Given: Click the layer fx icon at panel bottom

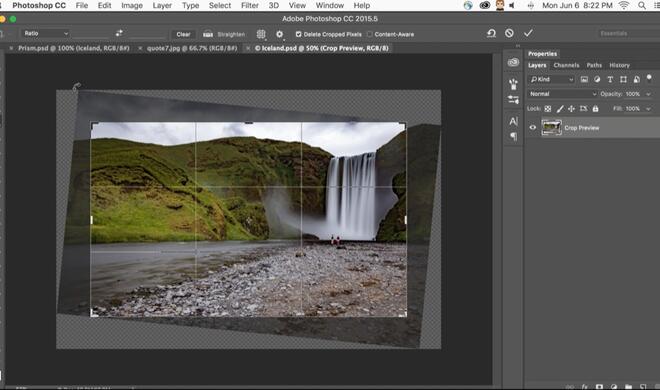Looking at the screenshot, I should point(585,387).
